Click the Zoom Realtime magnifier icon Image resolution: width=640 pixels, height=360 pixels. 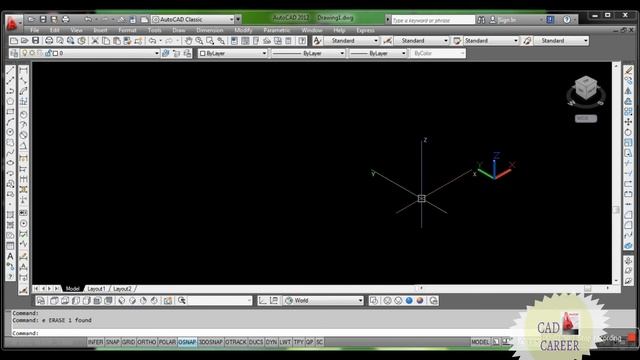(x=199, y=41)
